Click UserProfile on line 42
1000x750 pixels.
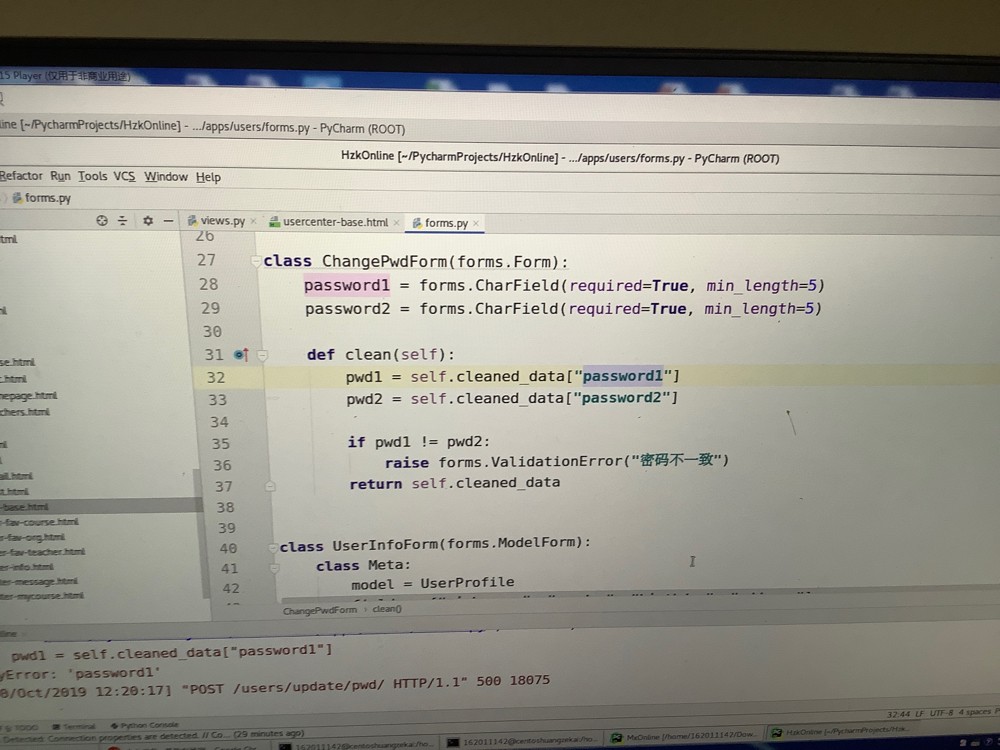(x=467, y=583)
